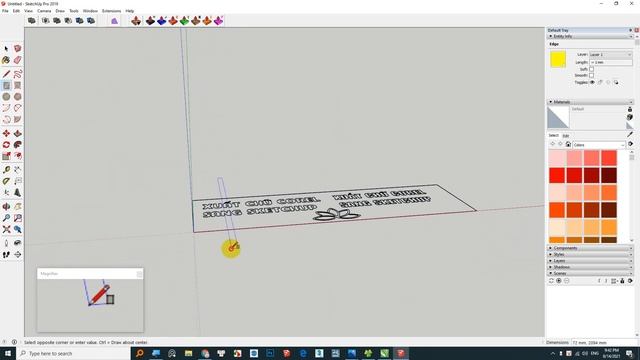
Task: Open the Colors library dropdown
Action: [x=599, y=145]
